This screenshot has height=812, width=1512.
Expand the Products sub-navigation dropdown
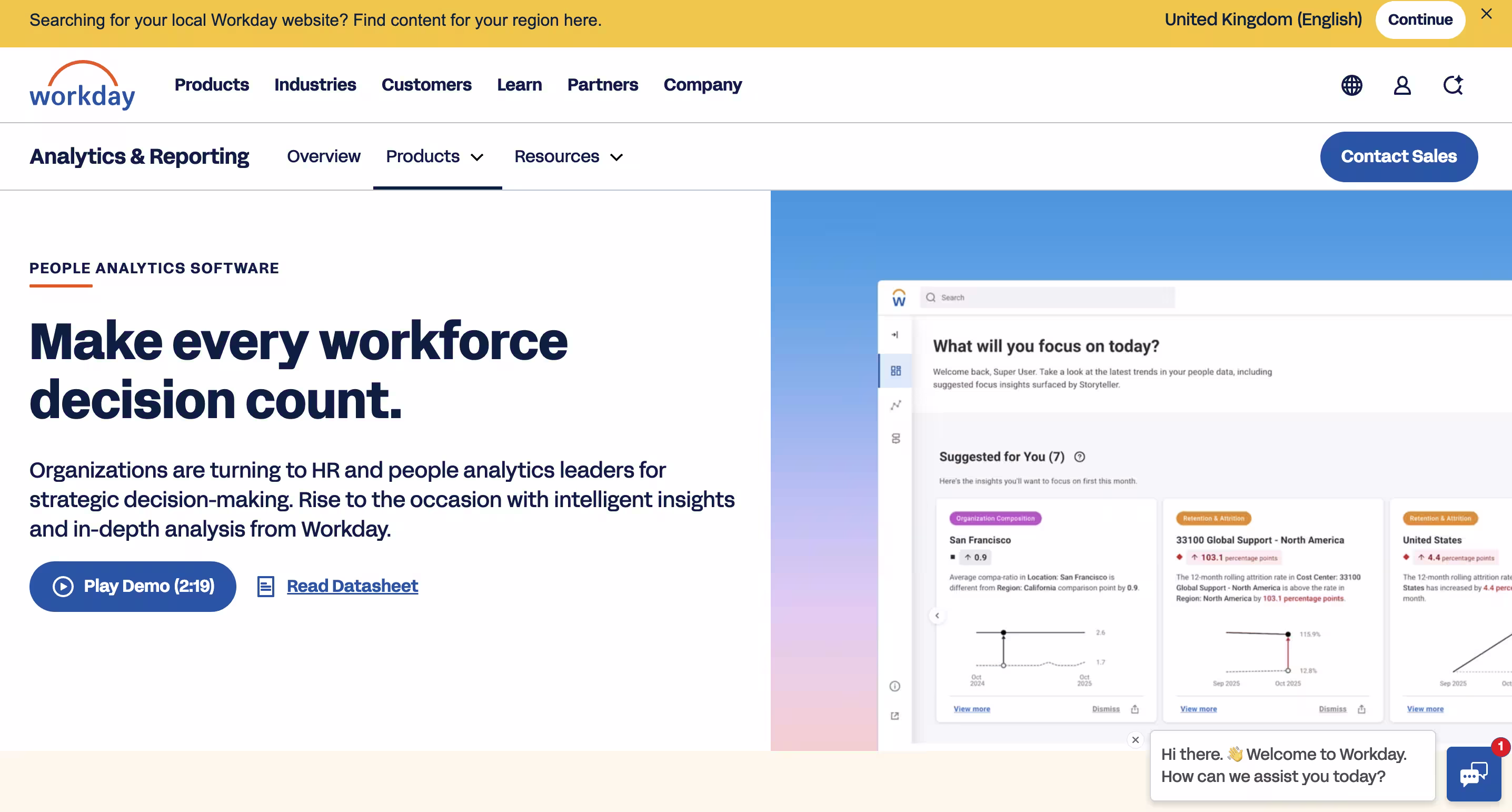pyautogui.click(x=435, y=157)
